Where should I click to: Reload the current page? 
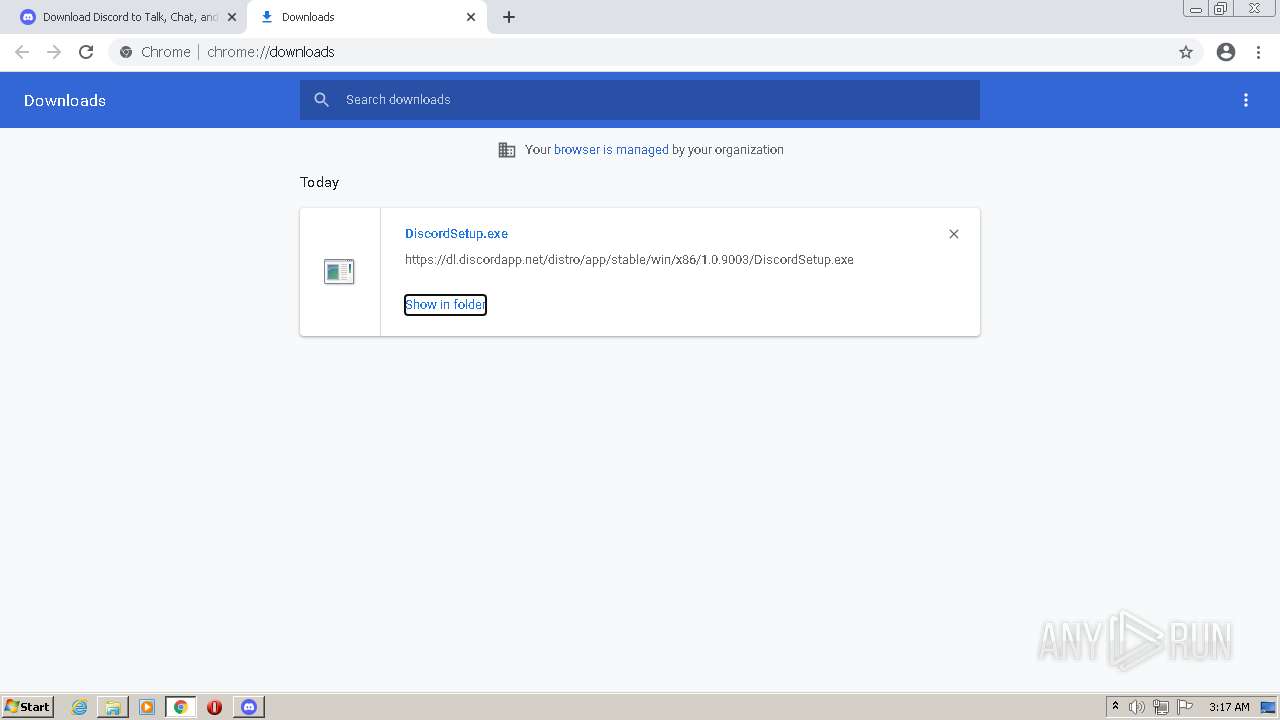86,52
